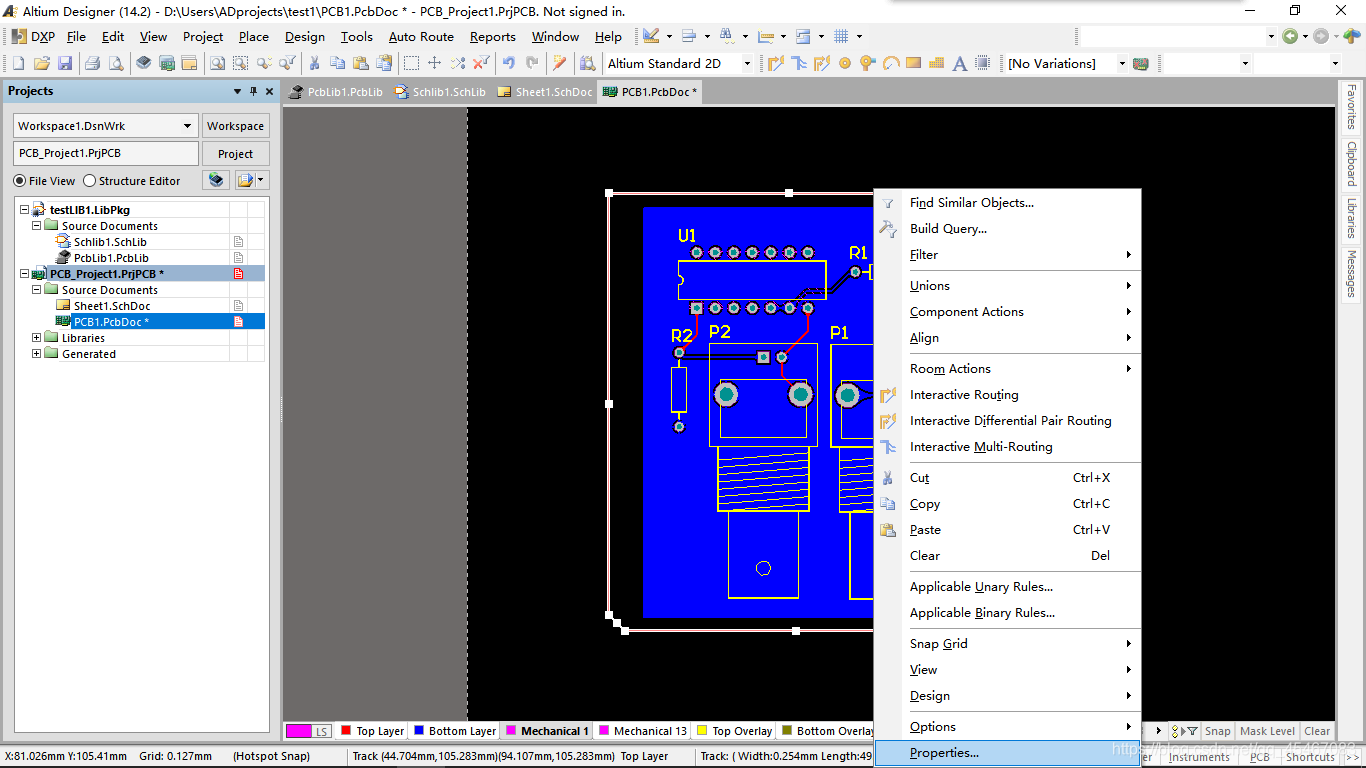Click the Project button

(236, 154)
